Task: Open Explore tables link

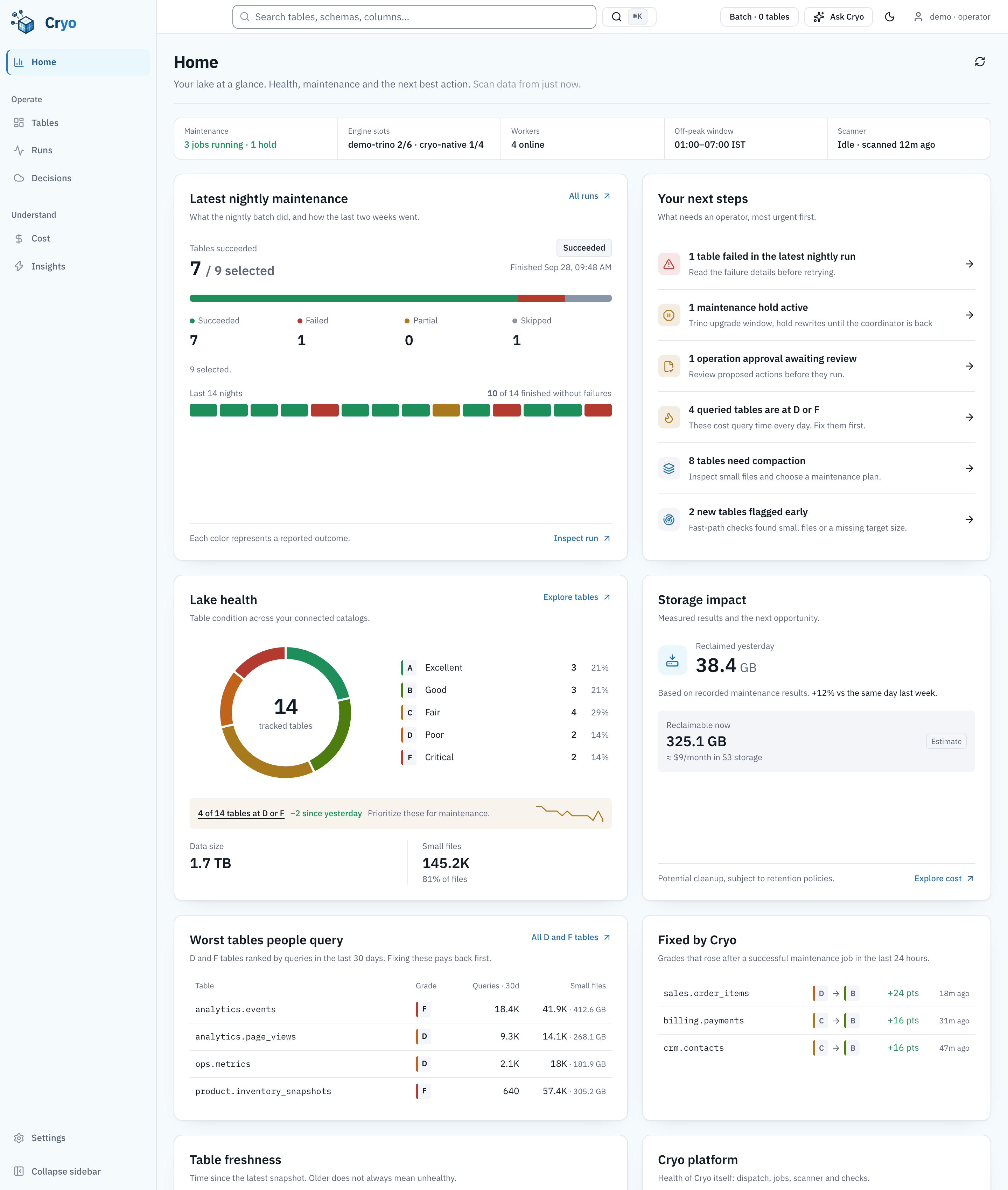Action: coord(577,597)
